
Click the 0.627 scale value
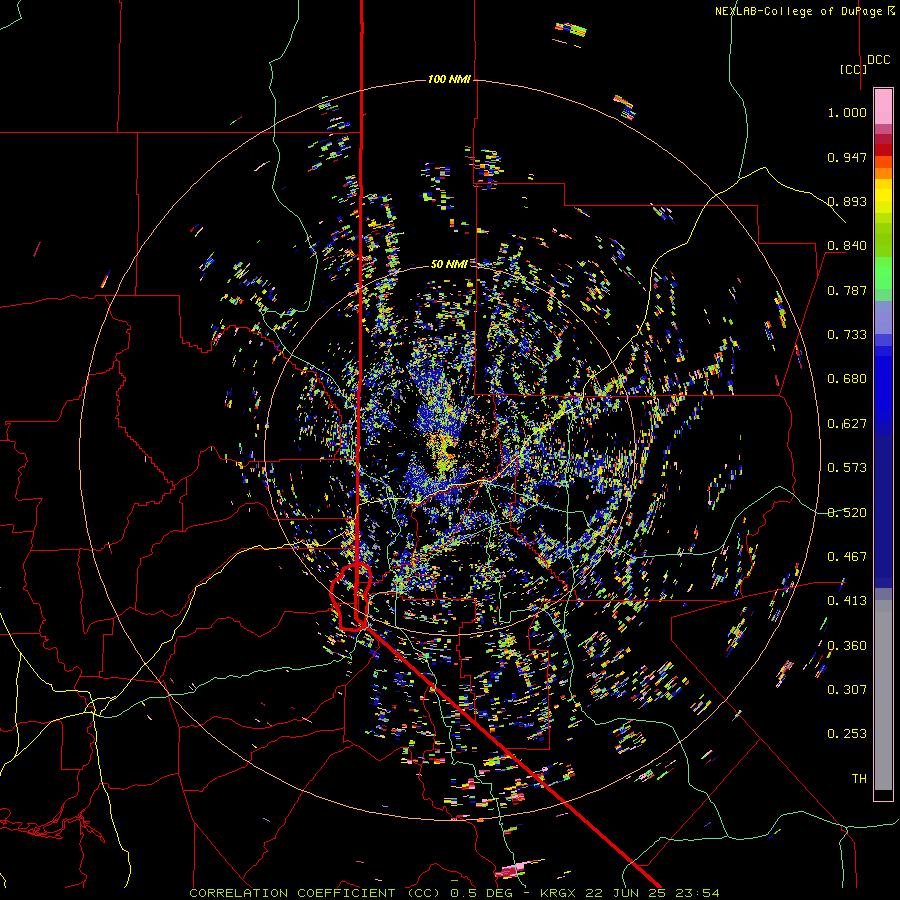(x=847, y=424)
